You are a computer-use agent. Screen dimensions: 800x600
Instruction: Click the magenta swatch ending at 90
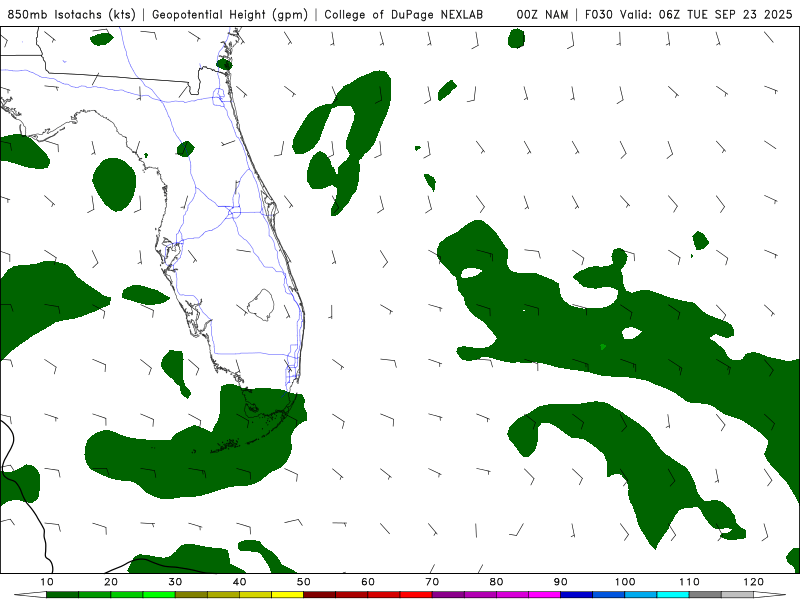pos(544,595)
